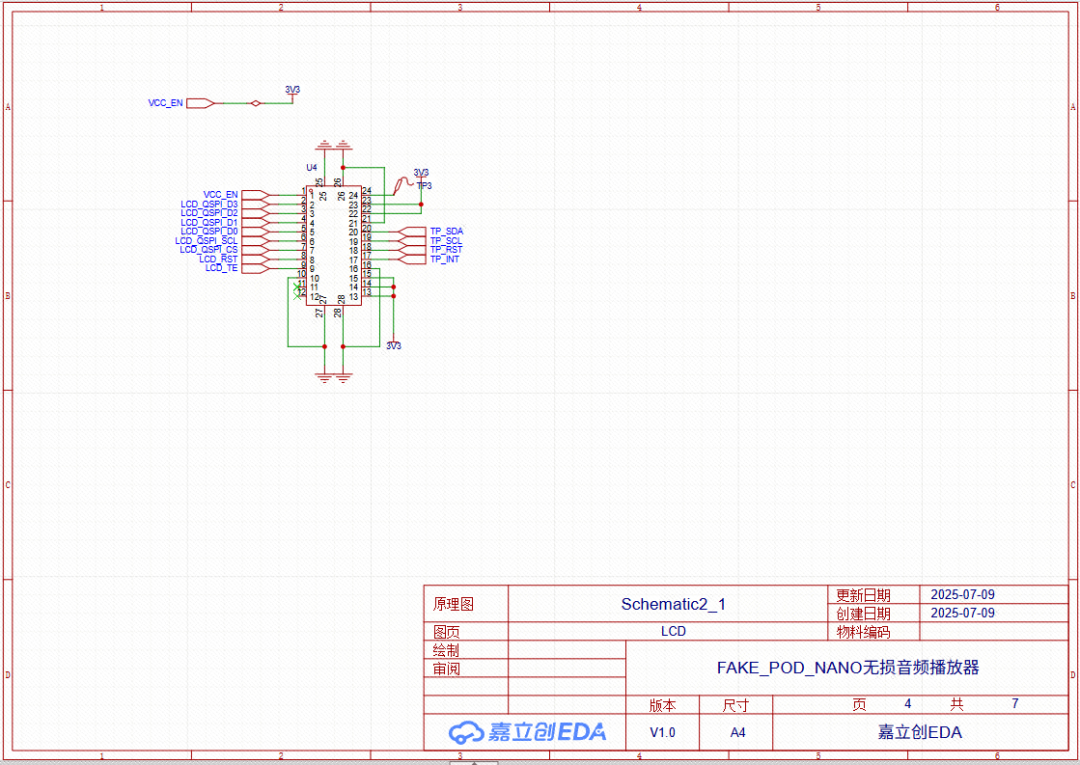The width and height of the screenshot is (1080, 765).
Task: Click the LCD page name field
Action: 673,631
